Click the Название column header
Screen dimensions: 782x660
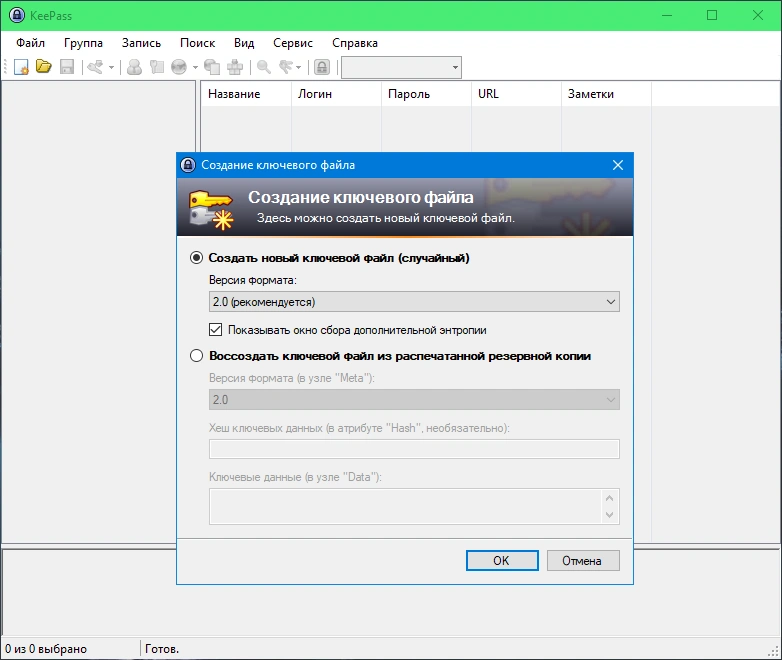[x=246, y=94]
